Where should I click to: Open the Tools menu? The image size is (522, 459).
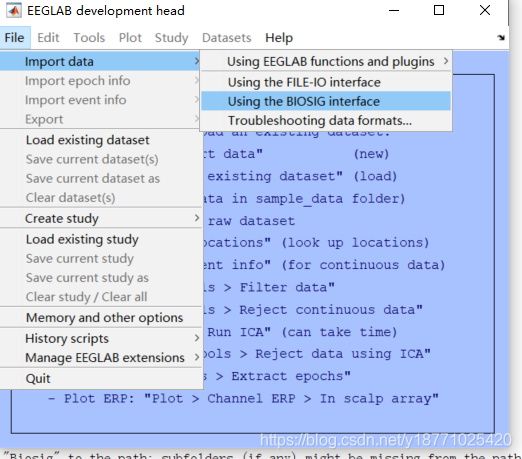(x=89, y=38)
